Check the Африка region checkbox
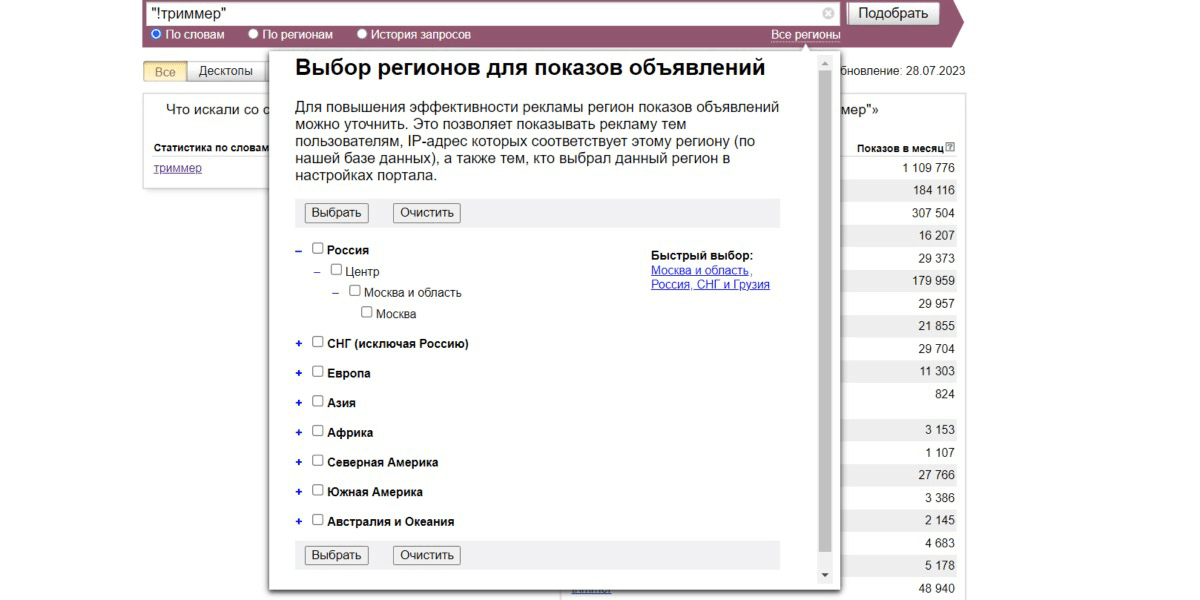This screenshot has width=1200, height=600. tap(318, 431)
